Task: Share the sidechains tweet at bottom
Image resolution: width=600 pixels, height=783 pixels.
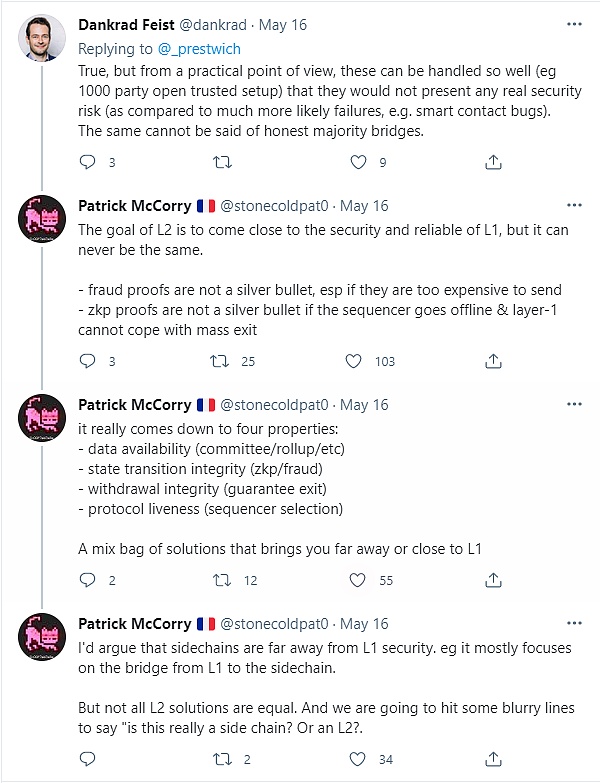Action: coord(493,759)
